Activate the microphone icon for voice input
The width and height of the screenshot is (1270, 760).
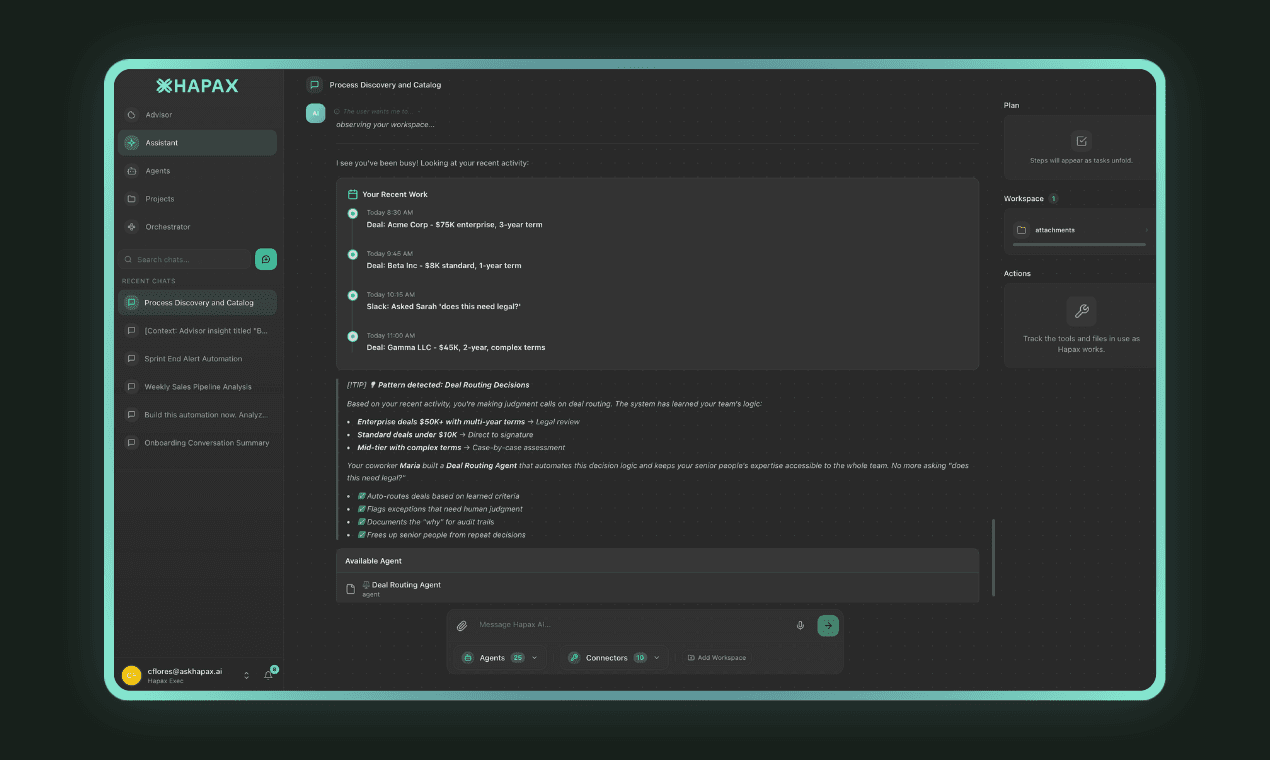(x=800, y=624)
